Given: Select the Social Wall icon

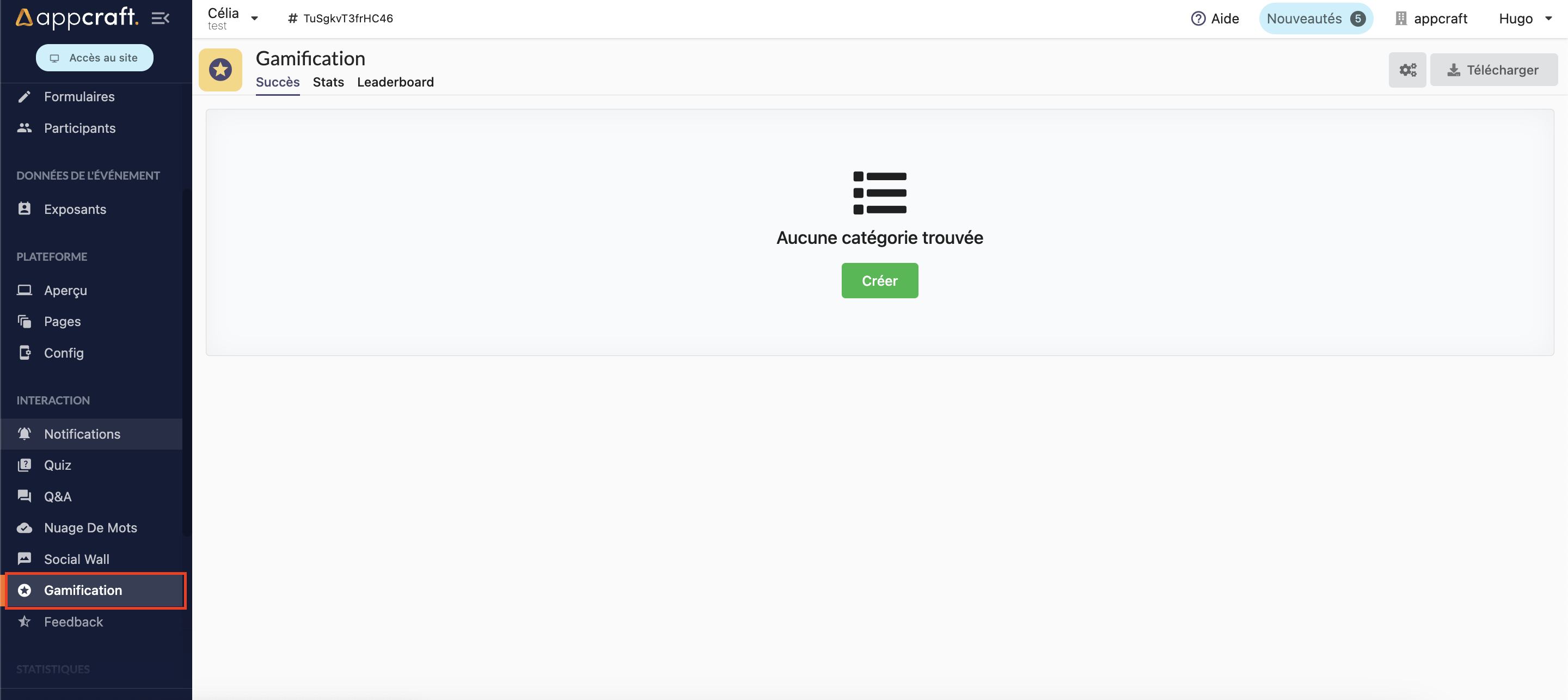Looking at the screenshot, I should tap(24, 558).
